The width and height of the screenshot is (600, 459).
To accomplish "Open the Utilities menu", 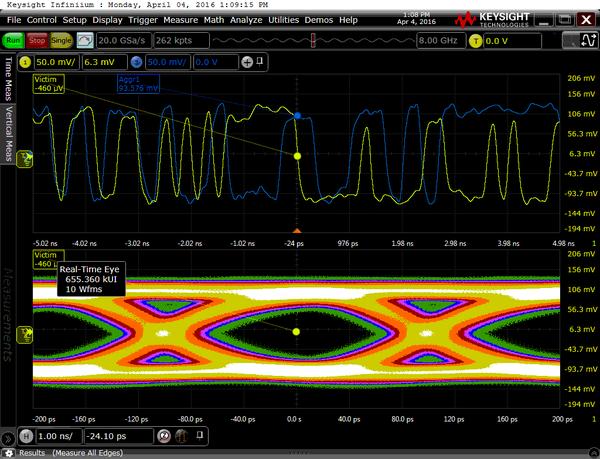I will tap(284, 20).
